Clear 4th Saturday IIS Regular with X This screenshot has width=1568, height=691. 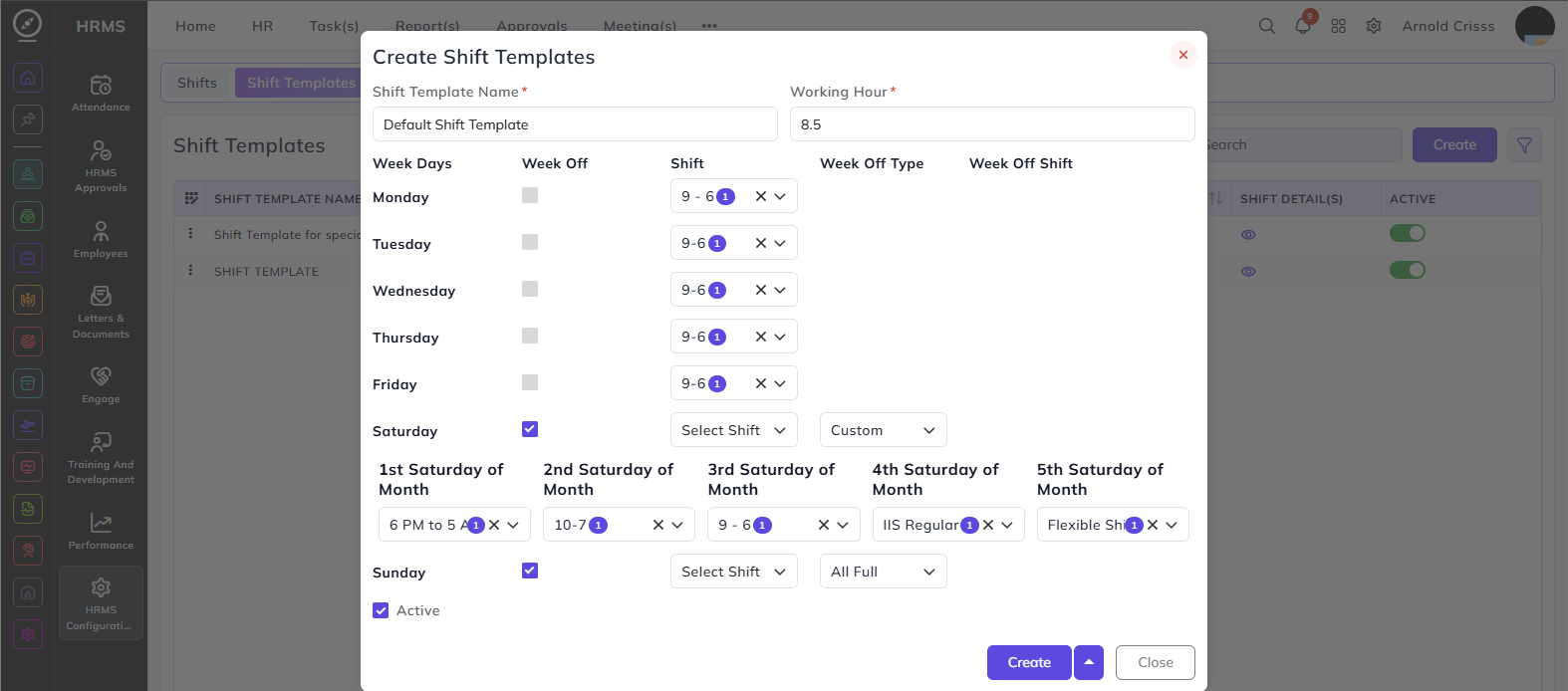[x=988, y=525]
